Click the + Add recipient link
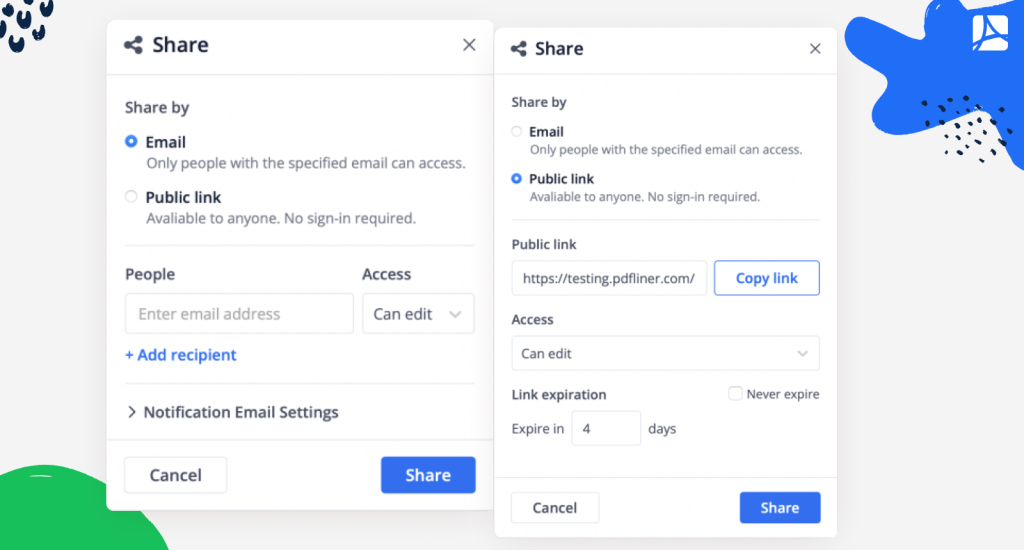The width and height of the screenshot is (1024, 550). [x=180, y=355]
